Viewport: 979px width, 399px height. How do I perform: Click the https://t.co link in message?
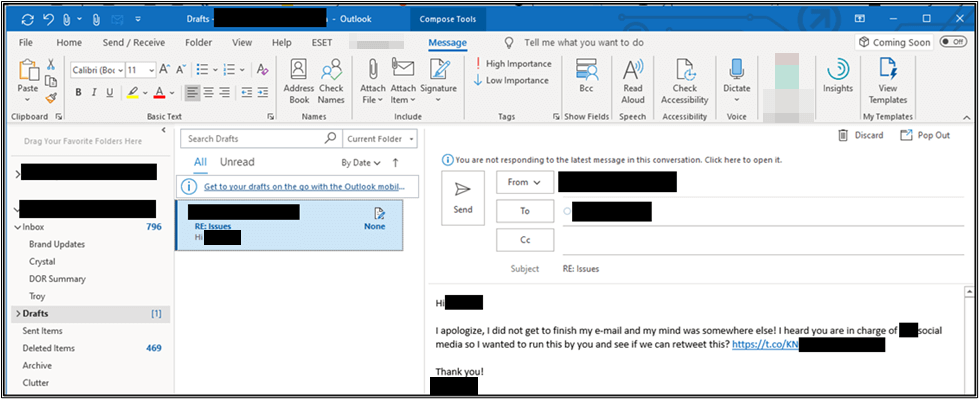(765, 344)
